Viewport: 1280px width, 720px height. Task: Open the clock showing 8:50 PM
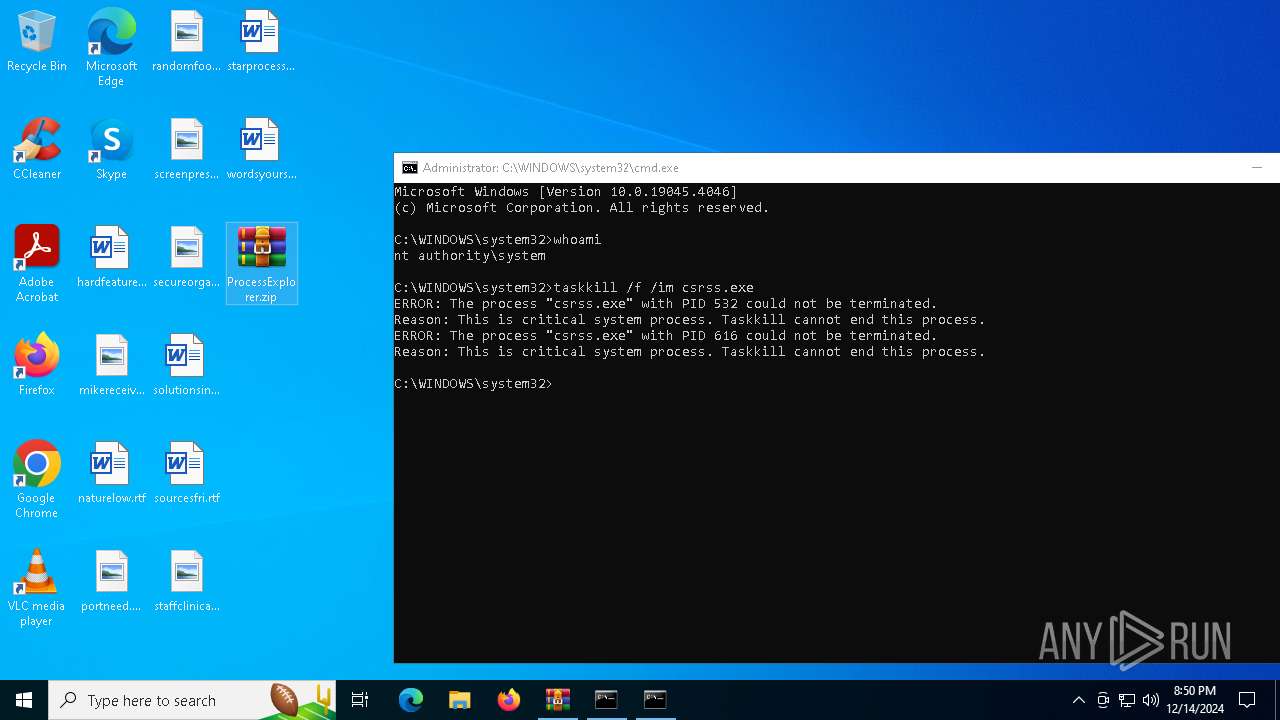pyautogui.click(x=1195, y=700)
